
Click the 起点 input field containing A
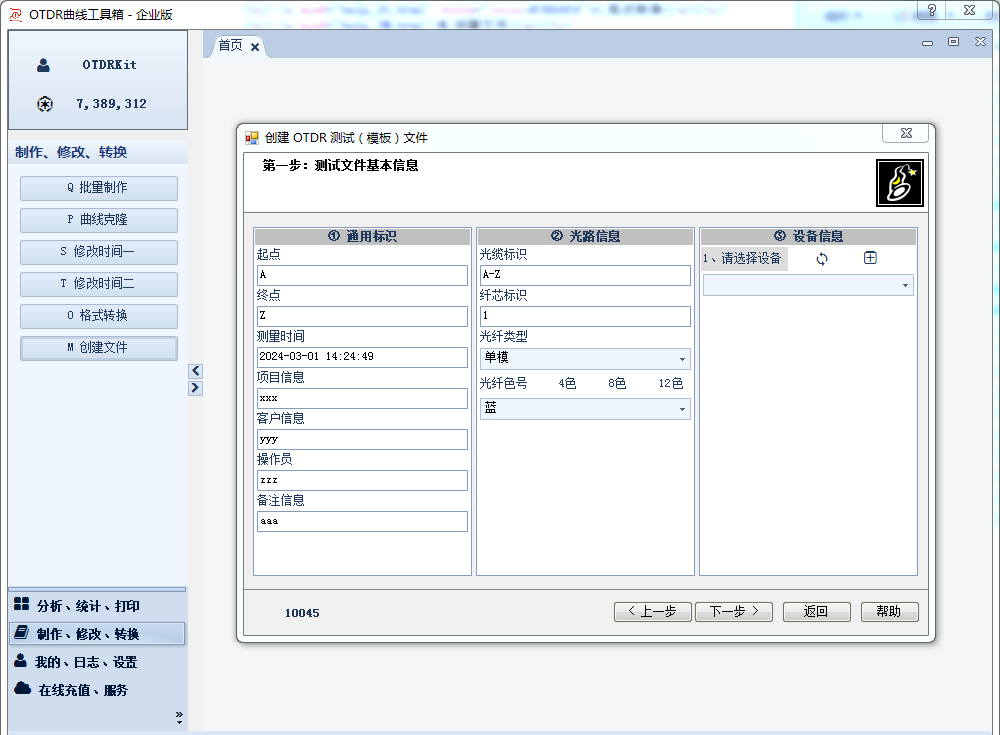pyautogui.click(x=361, y=275)
